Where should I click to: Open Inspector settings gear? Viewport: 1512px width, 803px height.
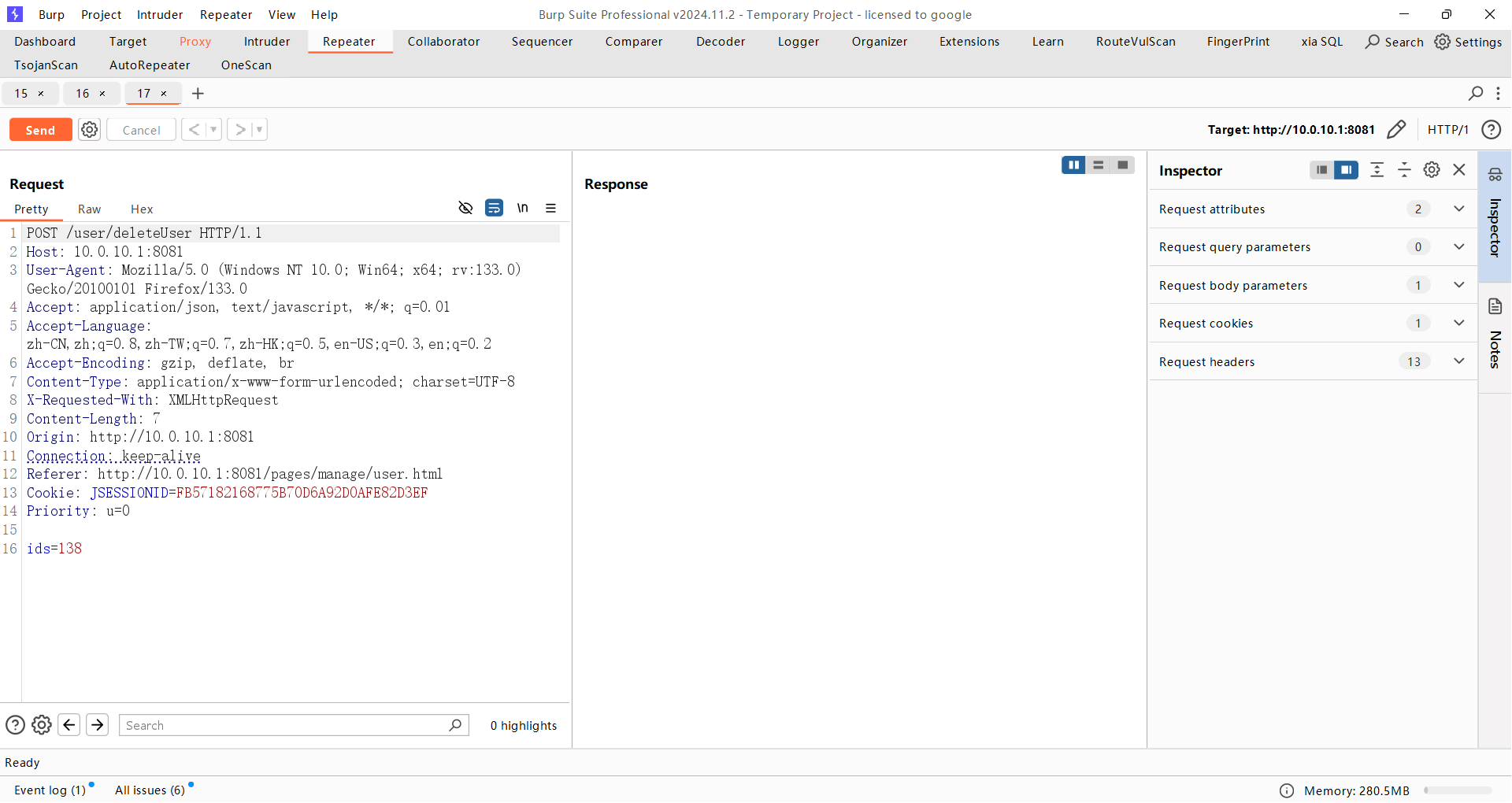tap(1432, 170)
